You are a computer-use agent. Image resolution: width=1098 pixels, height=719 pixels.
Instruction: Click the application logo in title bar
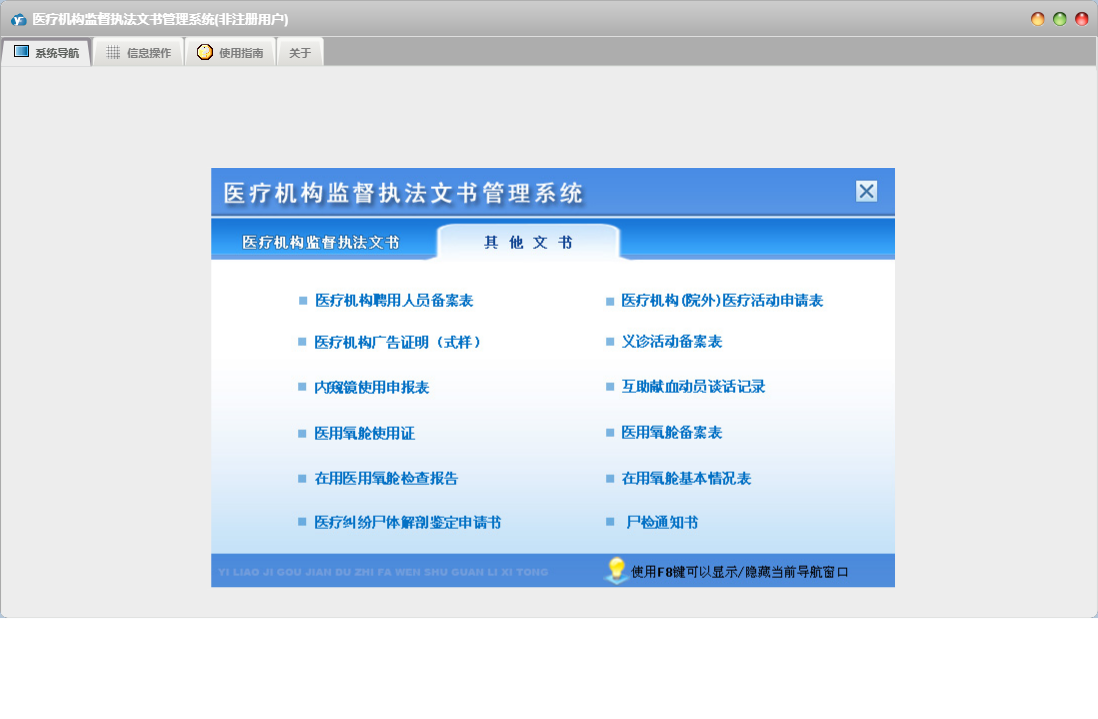(x=18, y=20)
